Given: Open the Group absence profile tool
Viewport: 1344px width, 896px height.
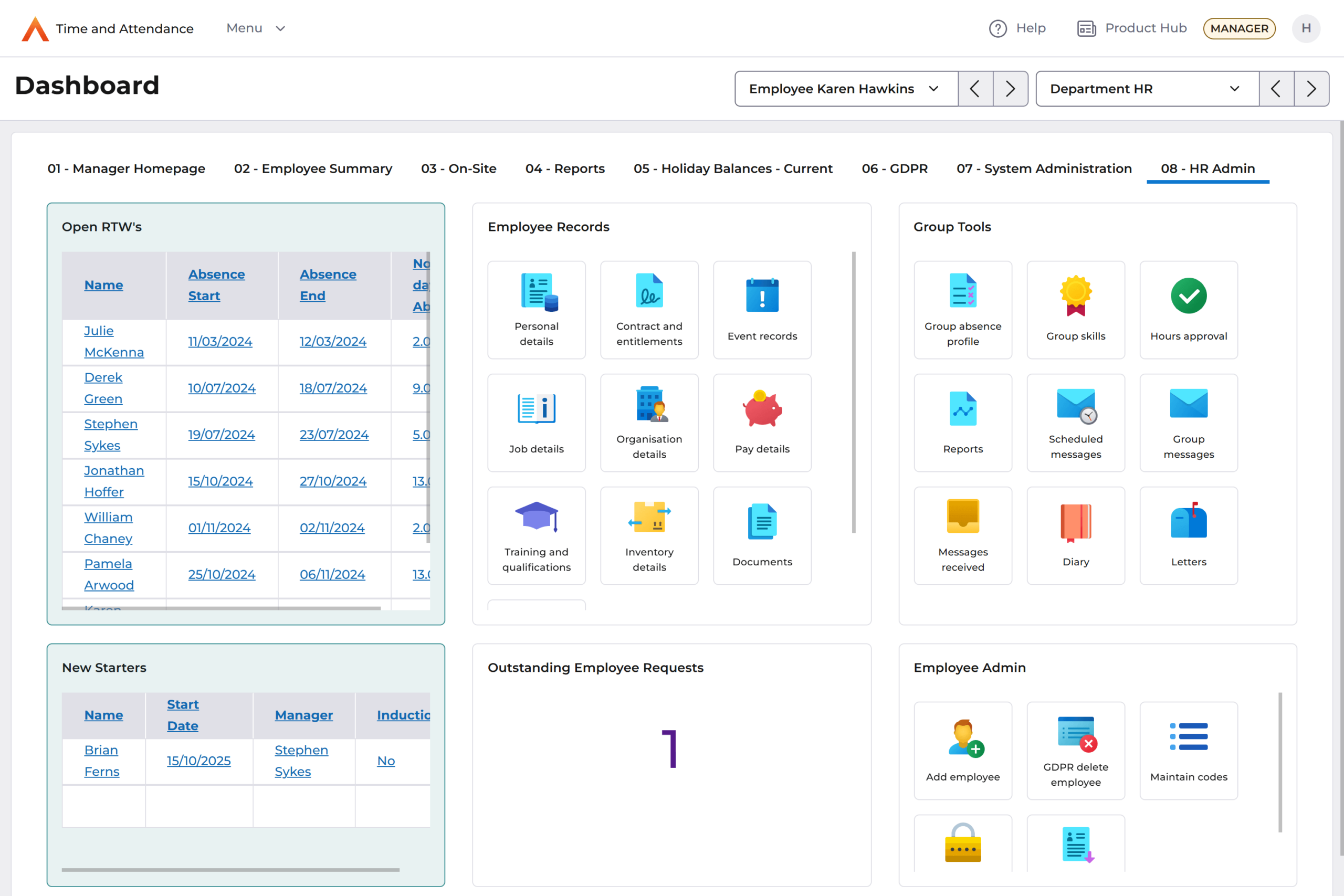Looking at the screenshot, I should (962, 309).
